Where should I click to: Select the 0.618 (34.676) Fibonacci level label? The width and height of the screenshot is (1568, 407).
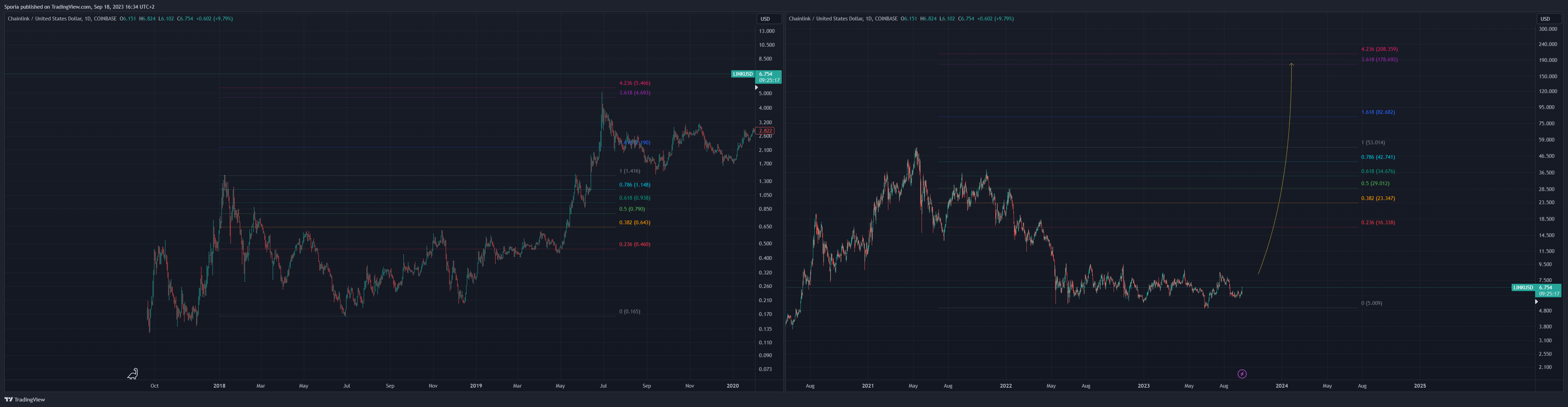[1378, 172]
